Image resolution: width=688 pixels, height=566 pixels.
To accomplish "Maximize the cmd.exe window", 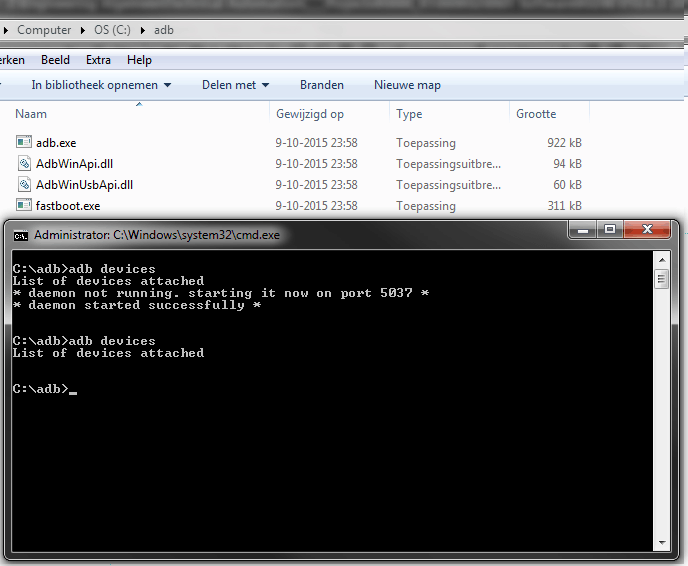I will point(609,229).
